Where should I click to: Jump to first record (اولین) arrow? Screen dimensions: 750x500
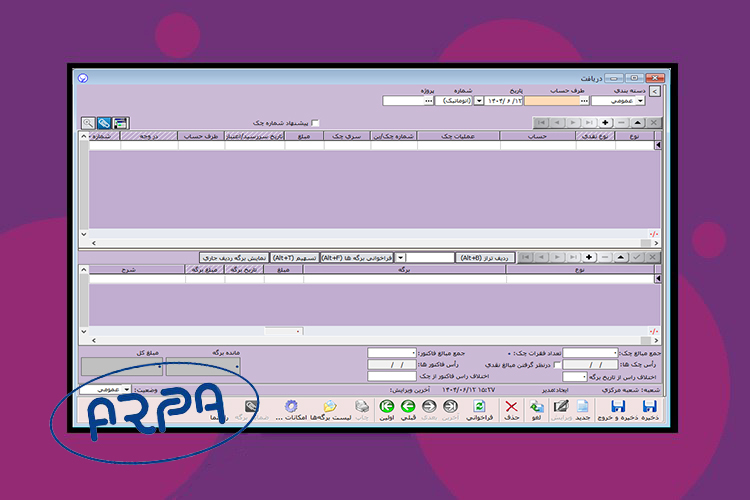387,407
